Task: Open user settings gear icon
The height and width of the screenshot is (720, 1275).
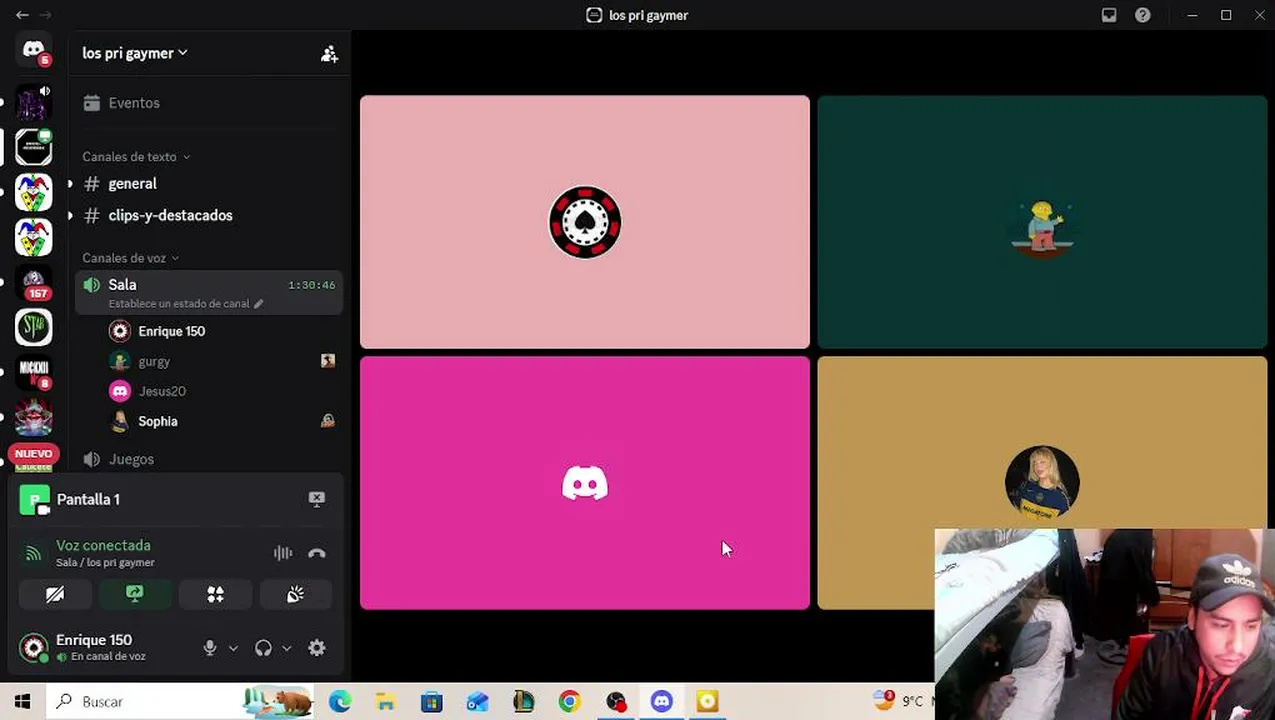Action: pos(317,648)
